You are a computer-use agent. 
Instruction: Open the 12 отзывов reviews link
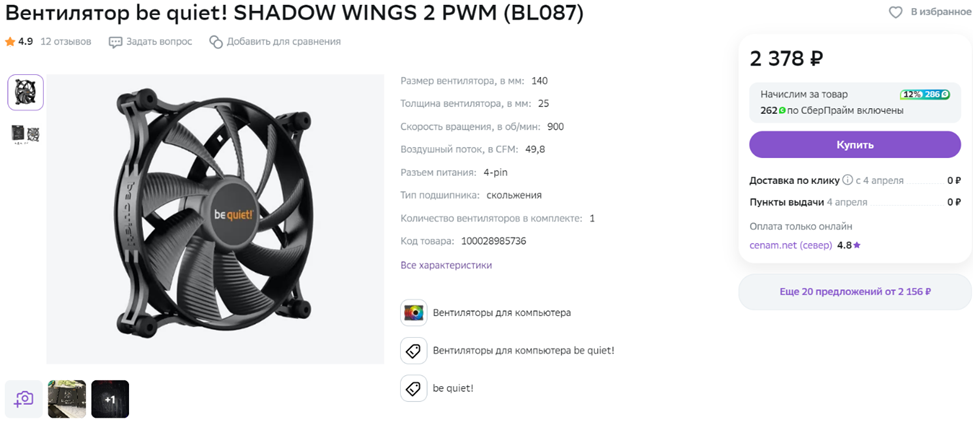[66, 42]
